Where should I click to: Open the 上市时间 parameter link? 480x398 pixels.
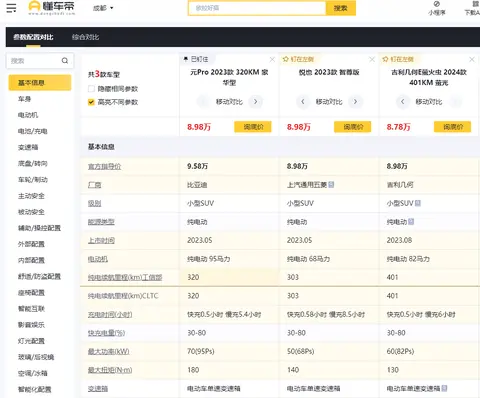click(101, 240)
